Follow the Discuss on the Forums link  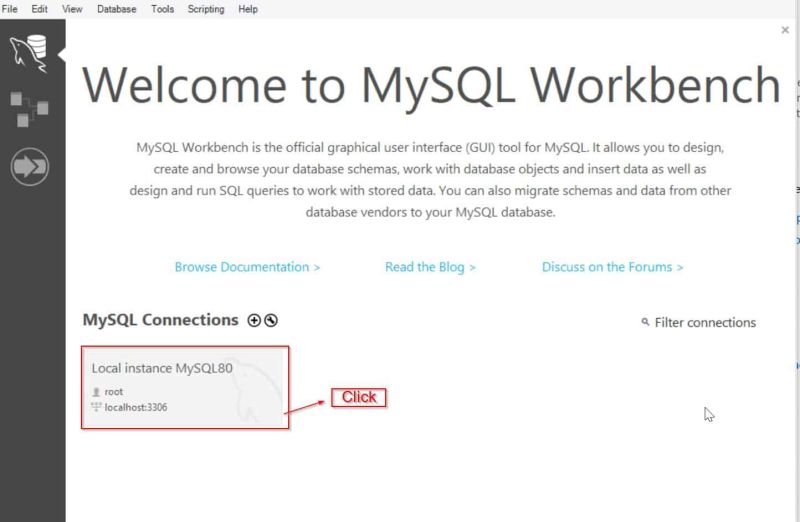click(x=612, y=267)
